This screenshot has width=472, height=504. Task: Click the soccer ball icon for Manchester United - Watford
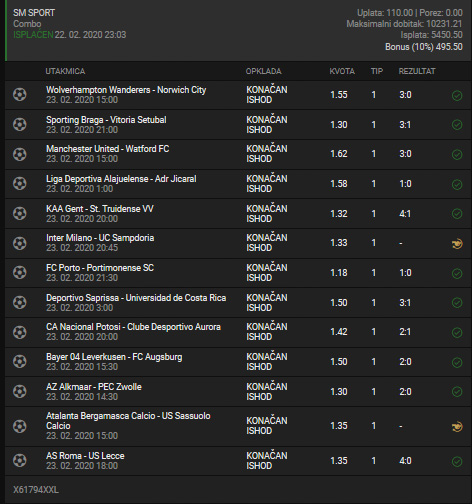[x=20, y=154]
